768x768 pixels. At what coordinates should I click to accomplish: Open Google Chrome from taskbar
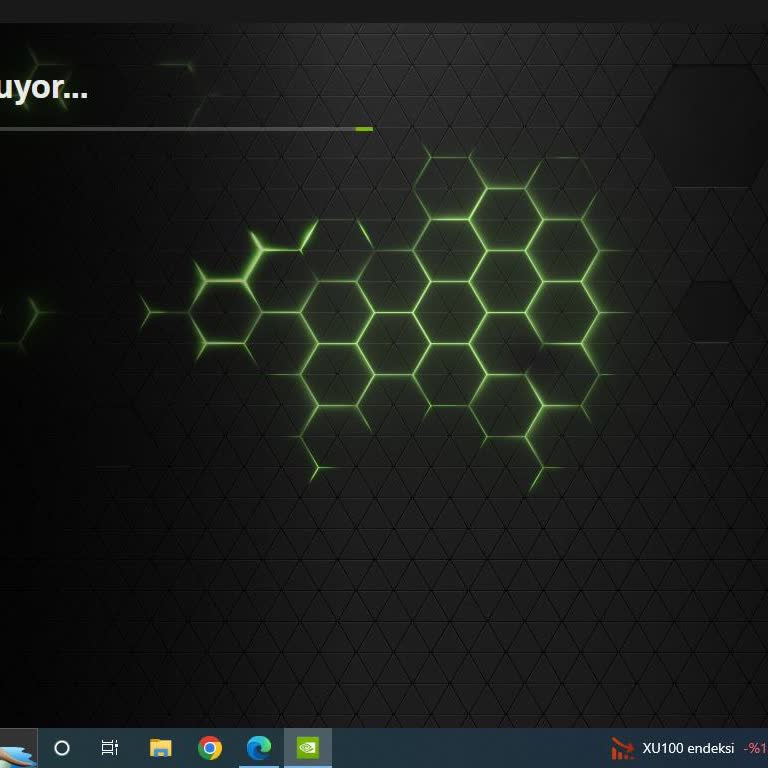(210, 748)
